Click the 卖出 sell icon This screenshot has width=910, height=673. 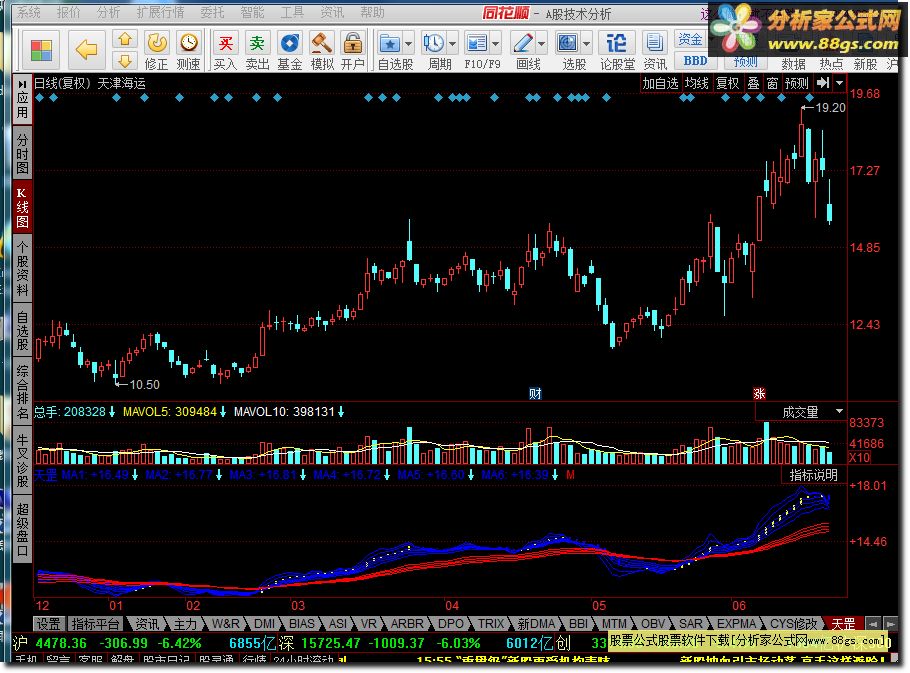pyautogui.click(x=257, y=51)
